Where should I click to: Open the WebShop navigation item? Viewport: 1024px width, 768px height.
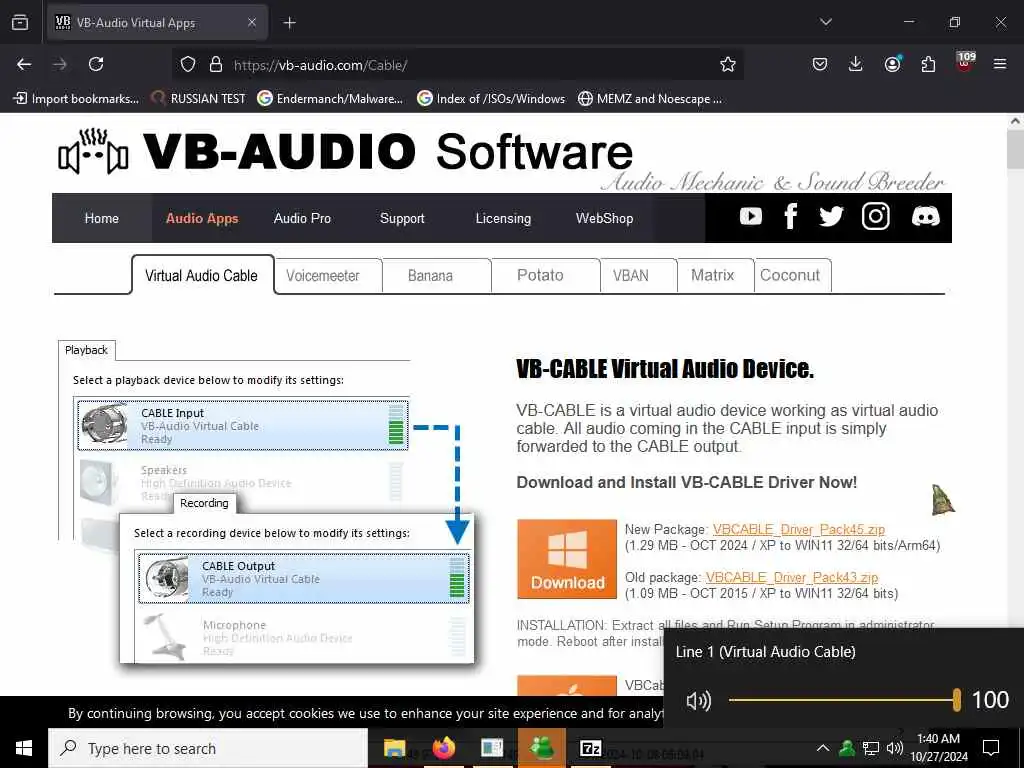click(604, 218)
